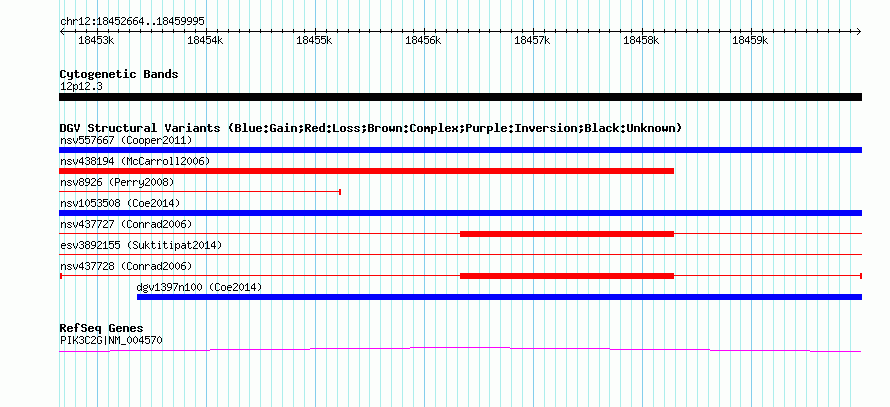Screen dimensions: 890x407
Task: Click the nsv1053508 (Coe2014) label
Action: 120,203
